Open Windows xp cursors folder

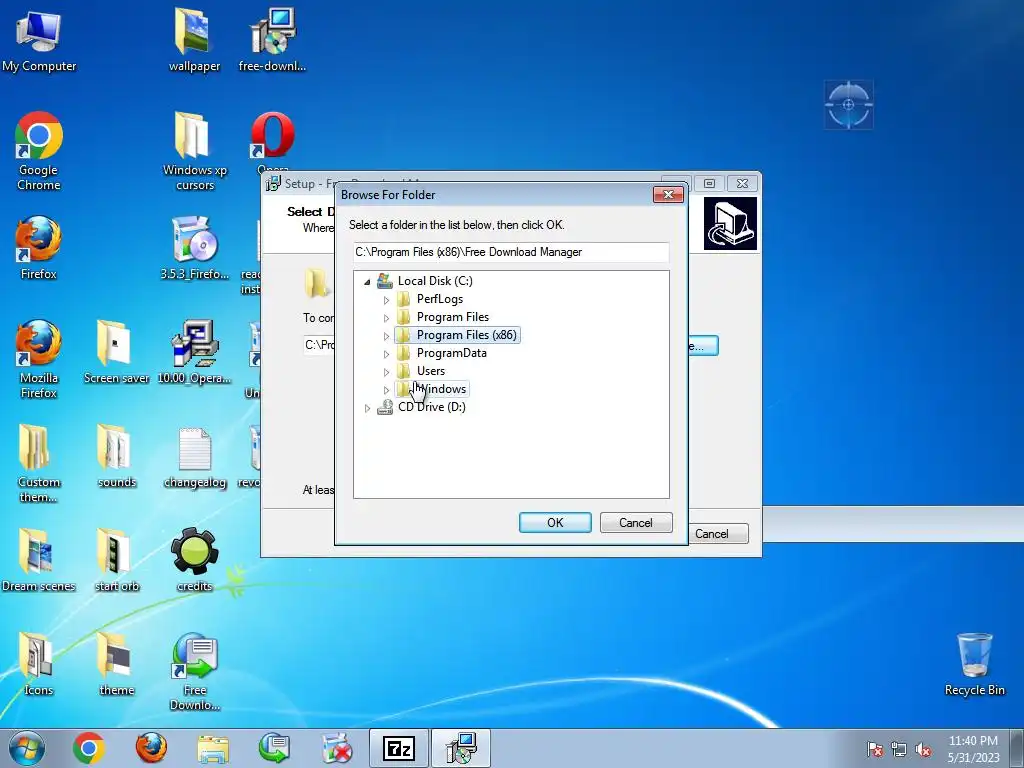click(194, 152)
